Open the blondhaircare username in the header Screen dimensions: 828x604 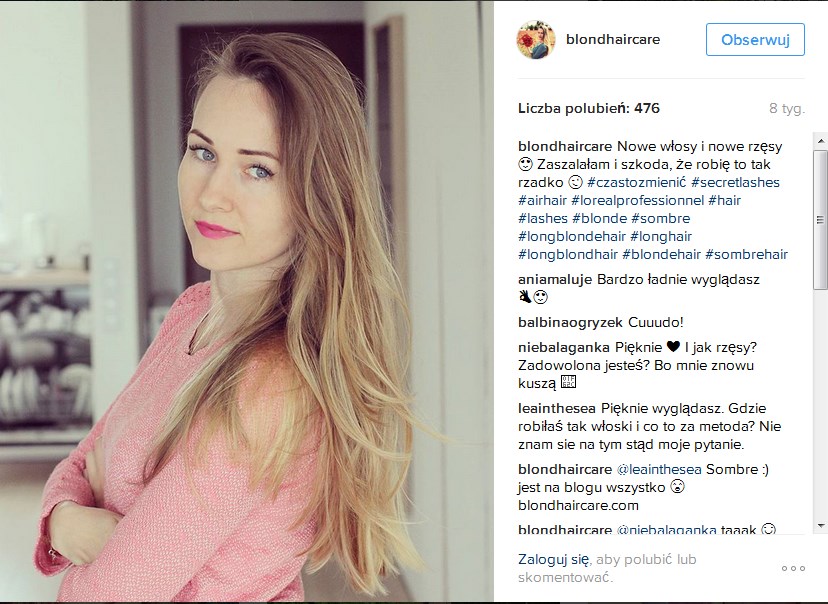tap(613, 40)
